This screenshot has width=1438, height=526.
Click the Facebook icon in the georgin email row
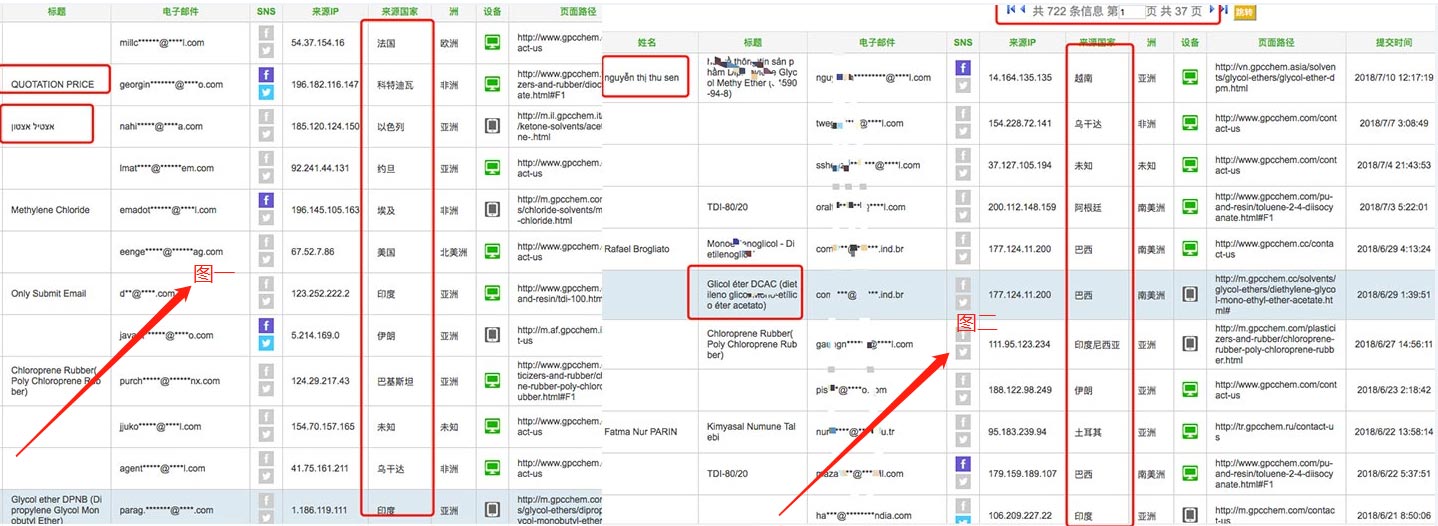pos(266,75)
